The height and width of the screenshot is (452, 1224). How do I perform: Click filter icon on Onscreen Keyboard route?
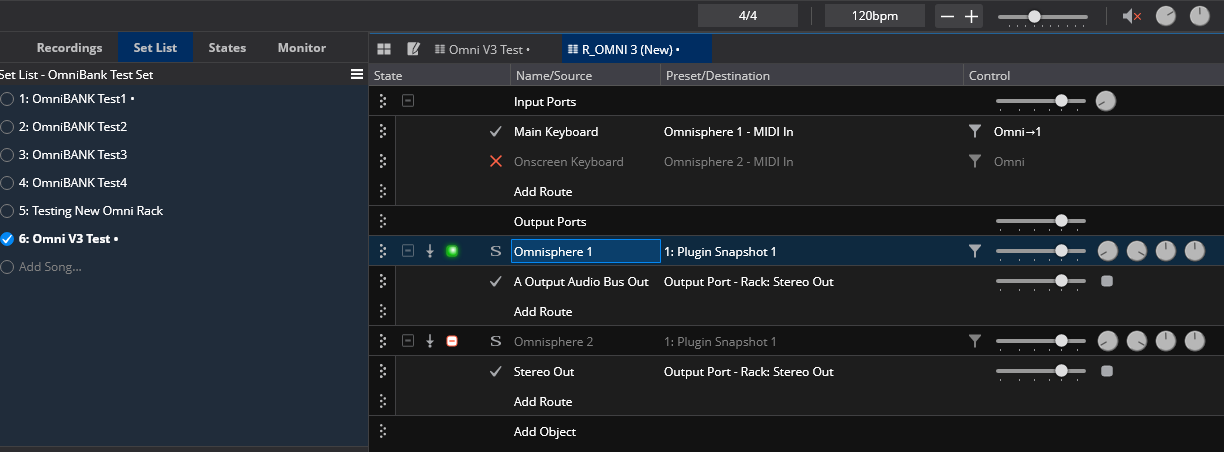(975, 161)
